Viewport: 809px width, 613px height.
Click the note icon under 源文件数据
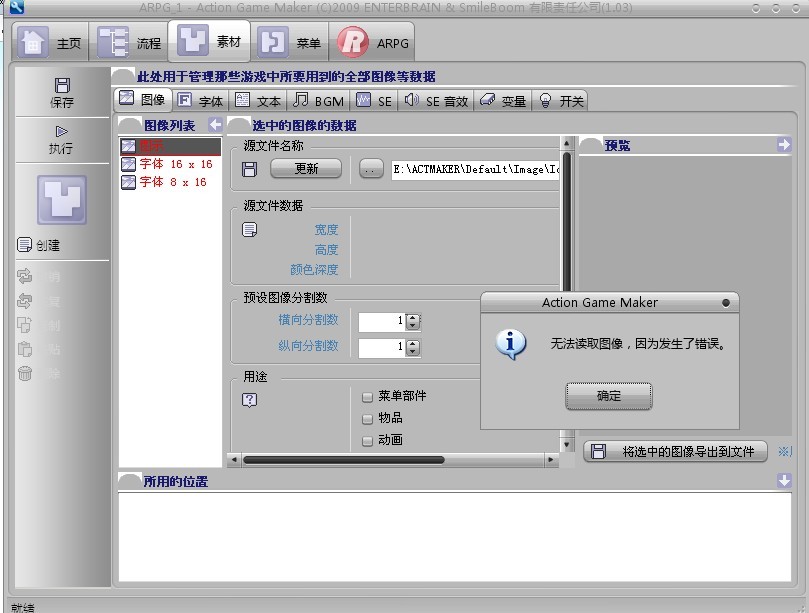[x=250, y=229]
